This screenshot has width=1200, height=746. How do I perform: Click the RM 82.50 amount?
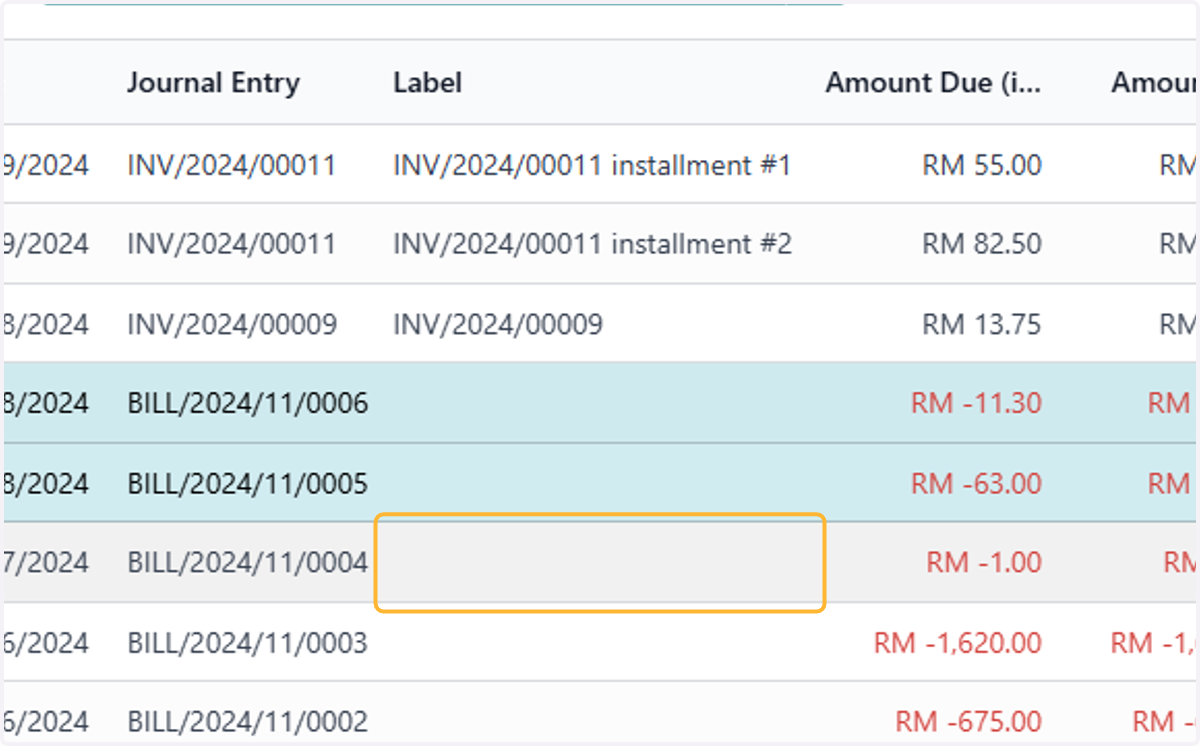pos(982,244)
